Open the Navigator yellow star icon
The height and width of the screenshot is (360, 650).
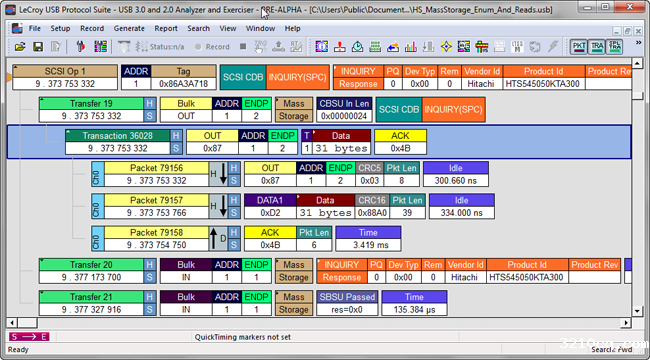pyautogui.click(x=446, y=47)
